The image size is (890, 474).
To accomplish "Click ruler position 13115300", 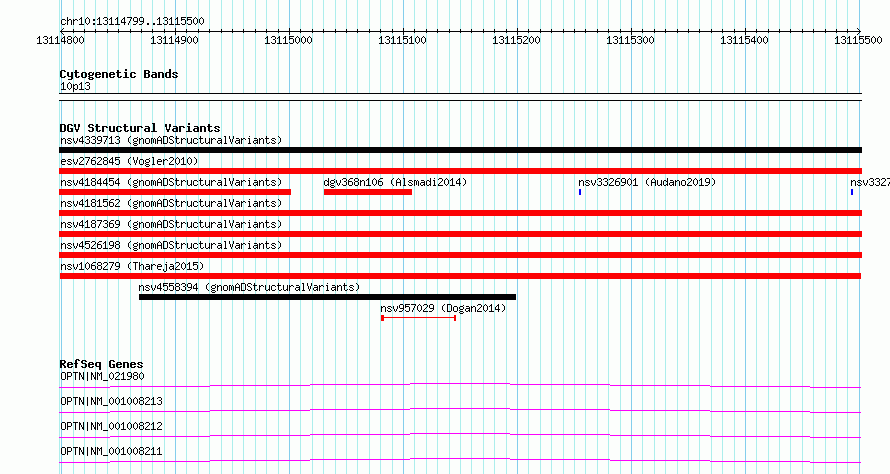I will coord(631,40).
